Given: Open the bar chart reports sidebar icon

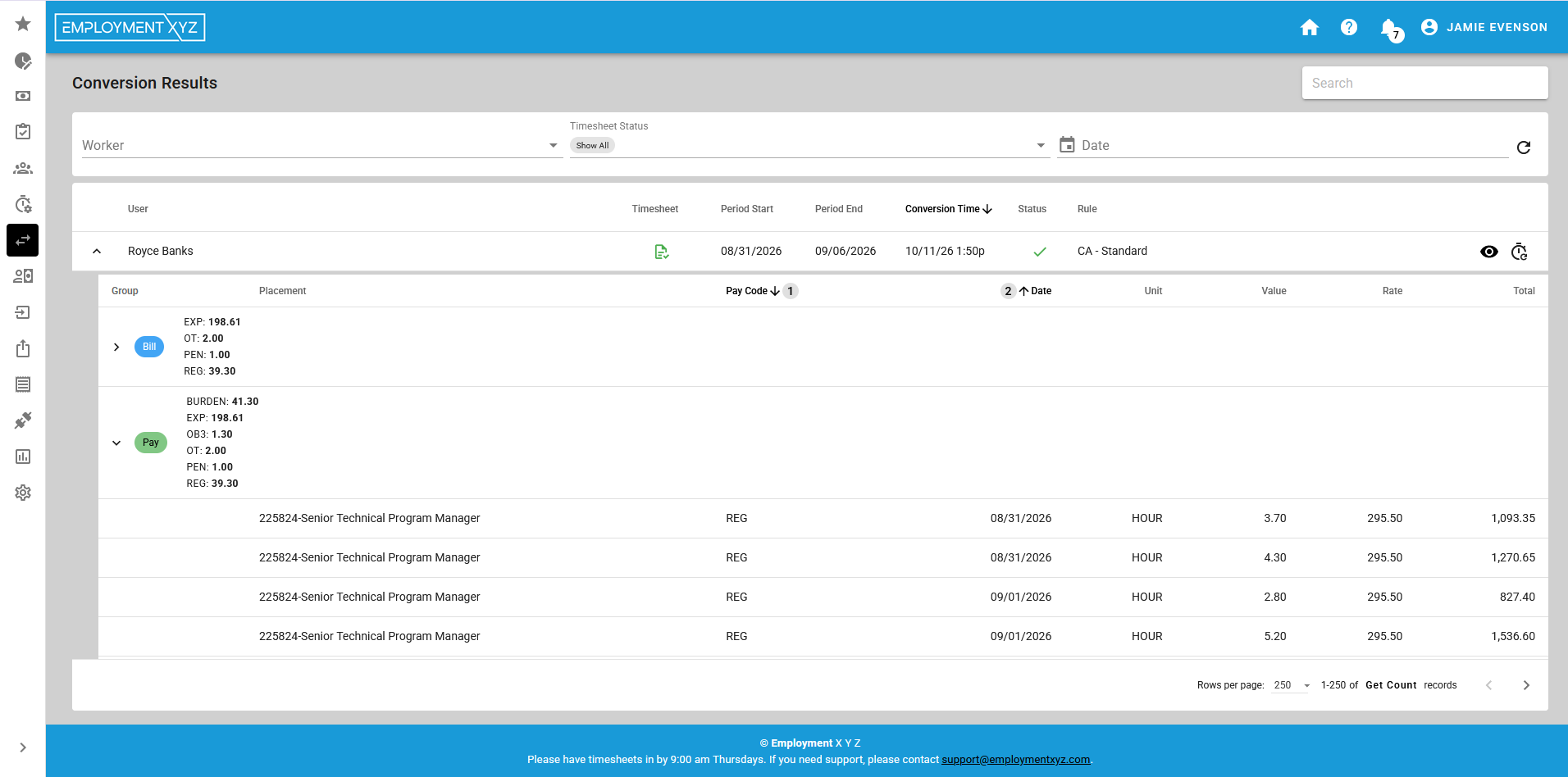Looking at the screenshot, I should (23, 457).
